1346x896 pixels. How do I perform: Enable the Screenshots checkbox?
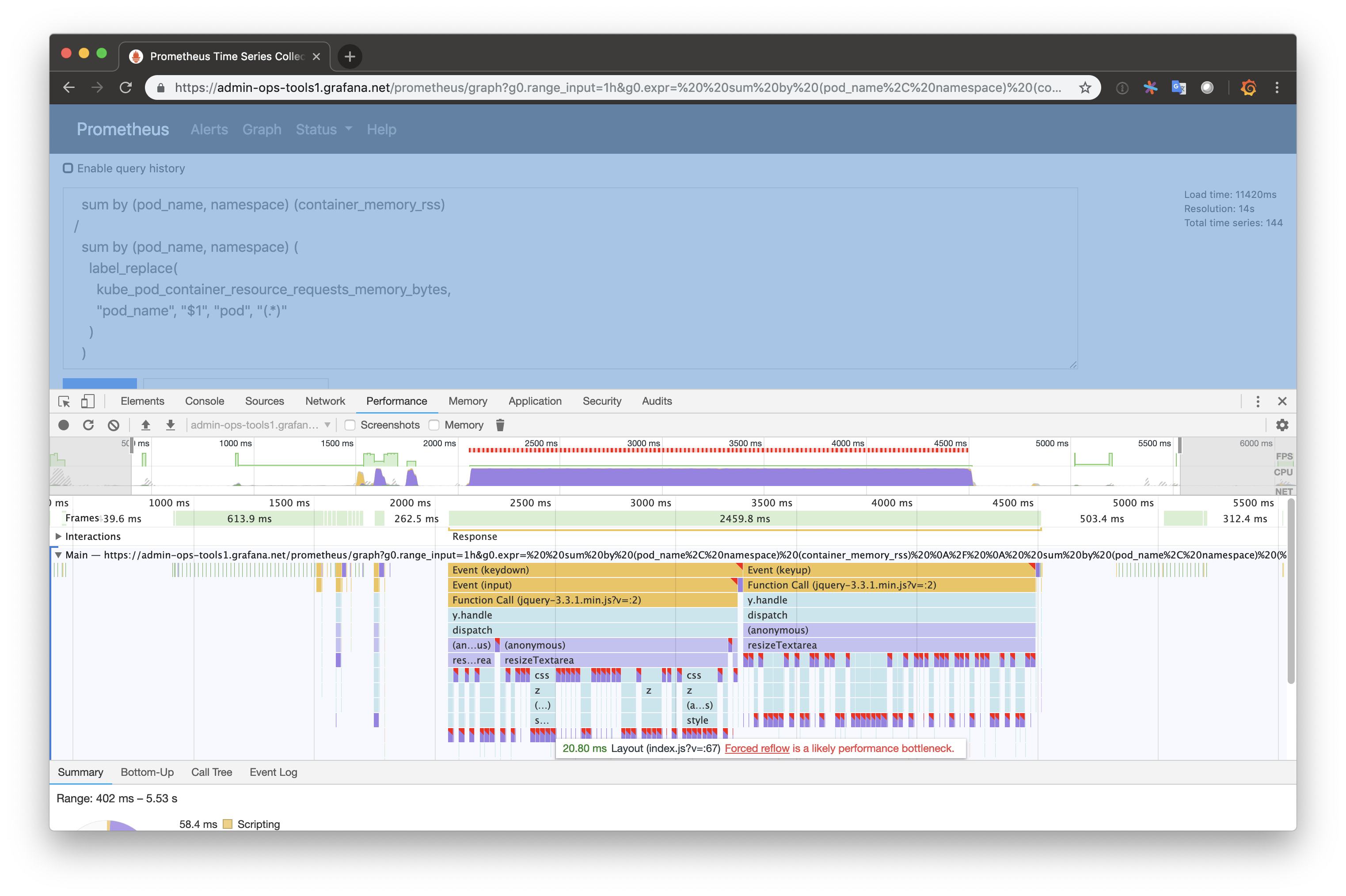click(350, 425)
